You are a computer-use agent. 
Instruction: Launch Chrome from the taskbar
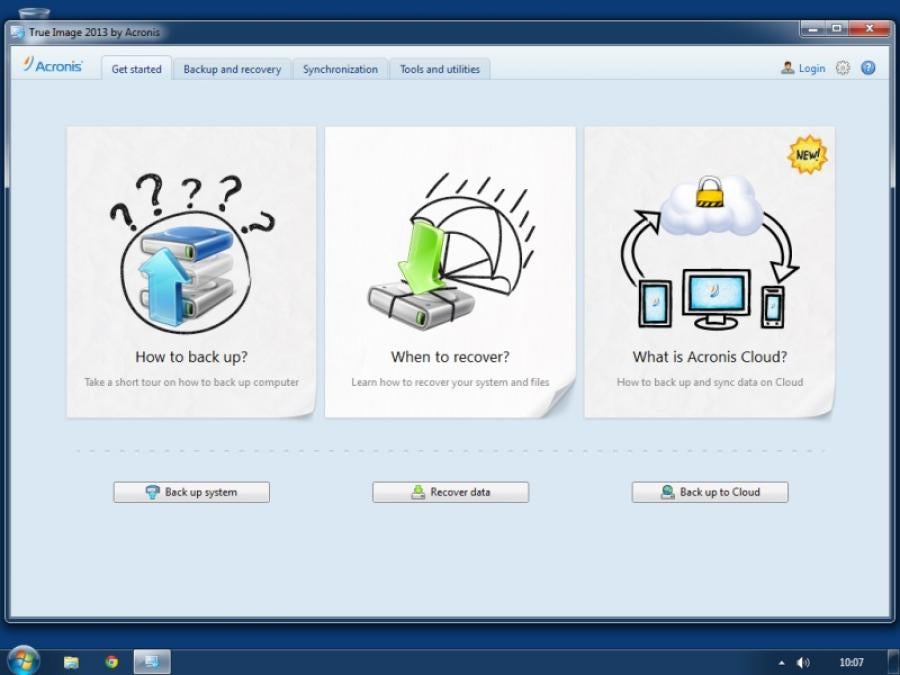click(x=112, y=662)
